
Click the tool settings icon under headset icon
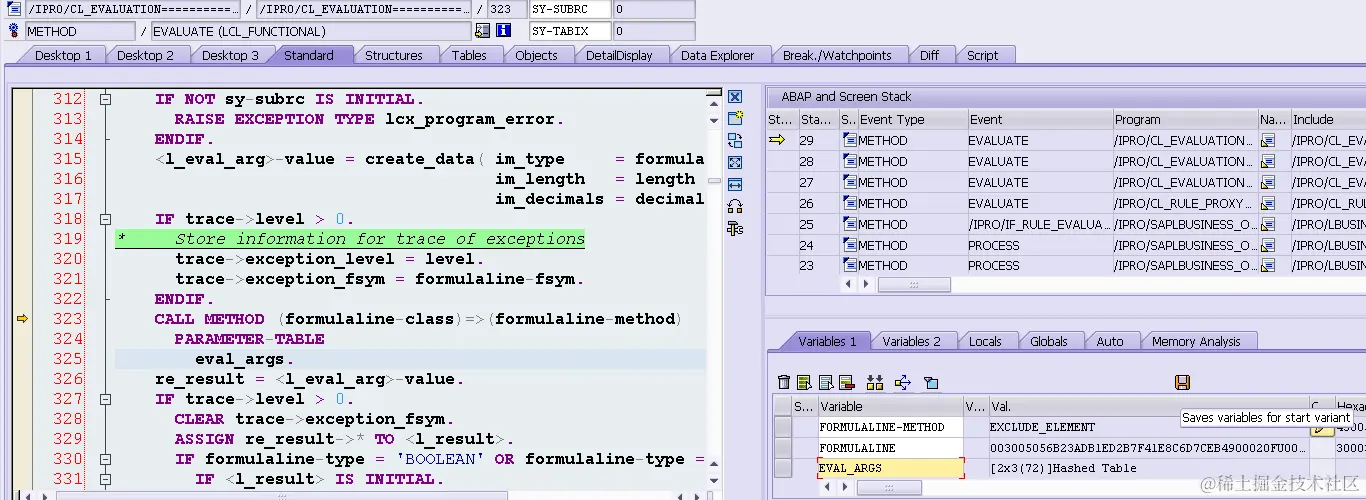tap(735, 228)
